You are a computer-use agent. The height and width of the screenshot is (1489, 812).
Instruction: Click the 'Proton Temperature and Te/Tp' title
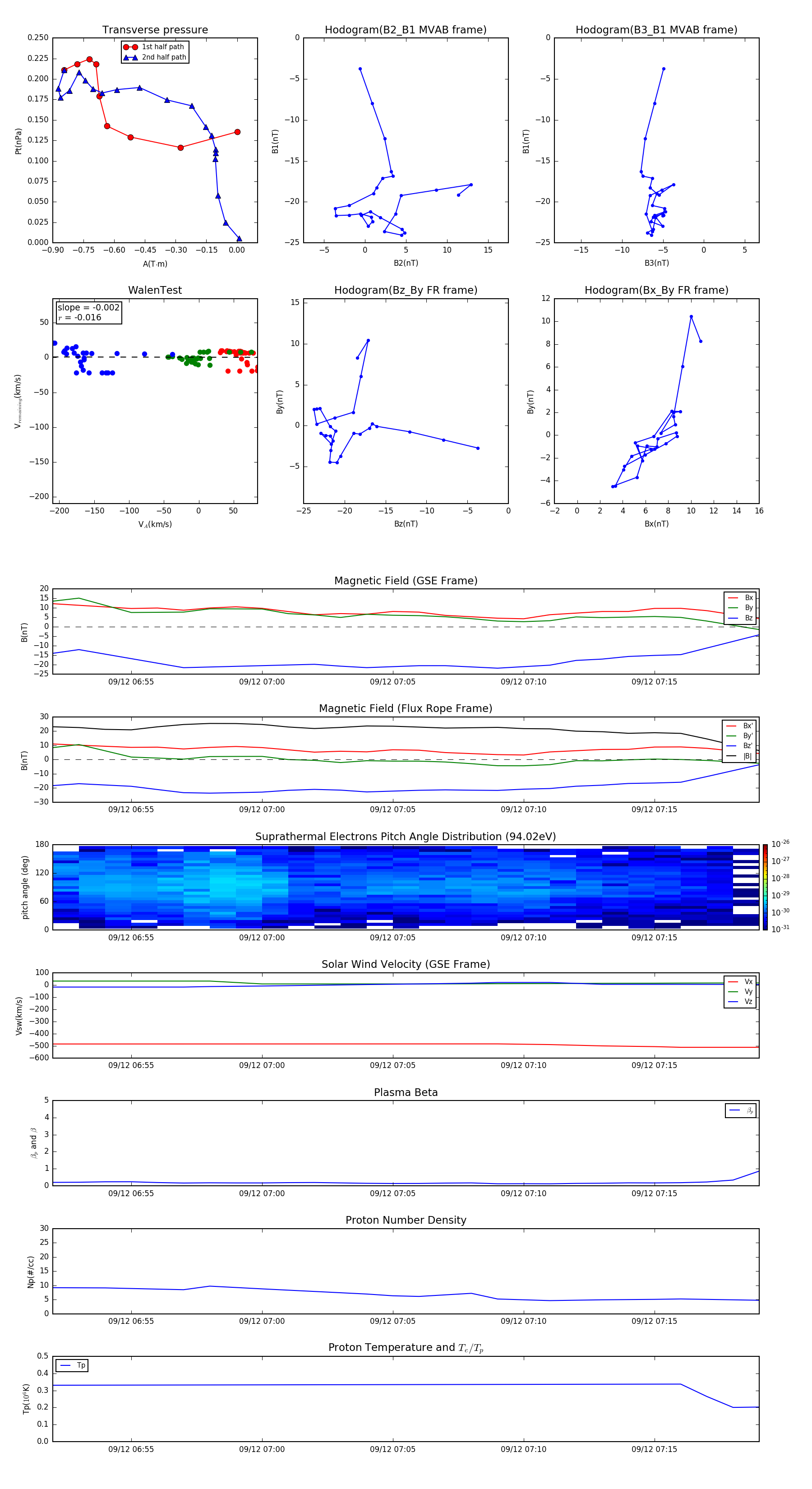tap(406, 1348)
